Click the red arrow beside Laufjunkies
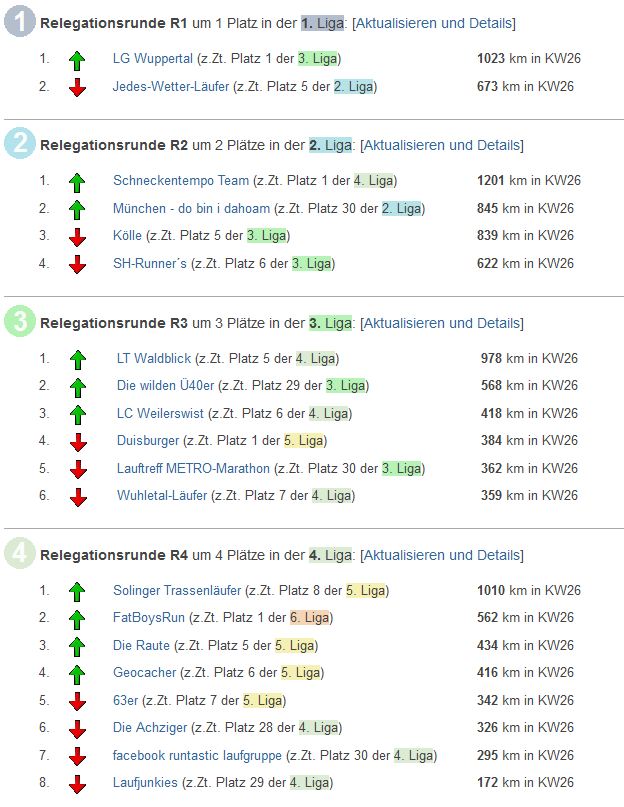The width and height of the screenshot is (624, 807). (x=77, y=784)
